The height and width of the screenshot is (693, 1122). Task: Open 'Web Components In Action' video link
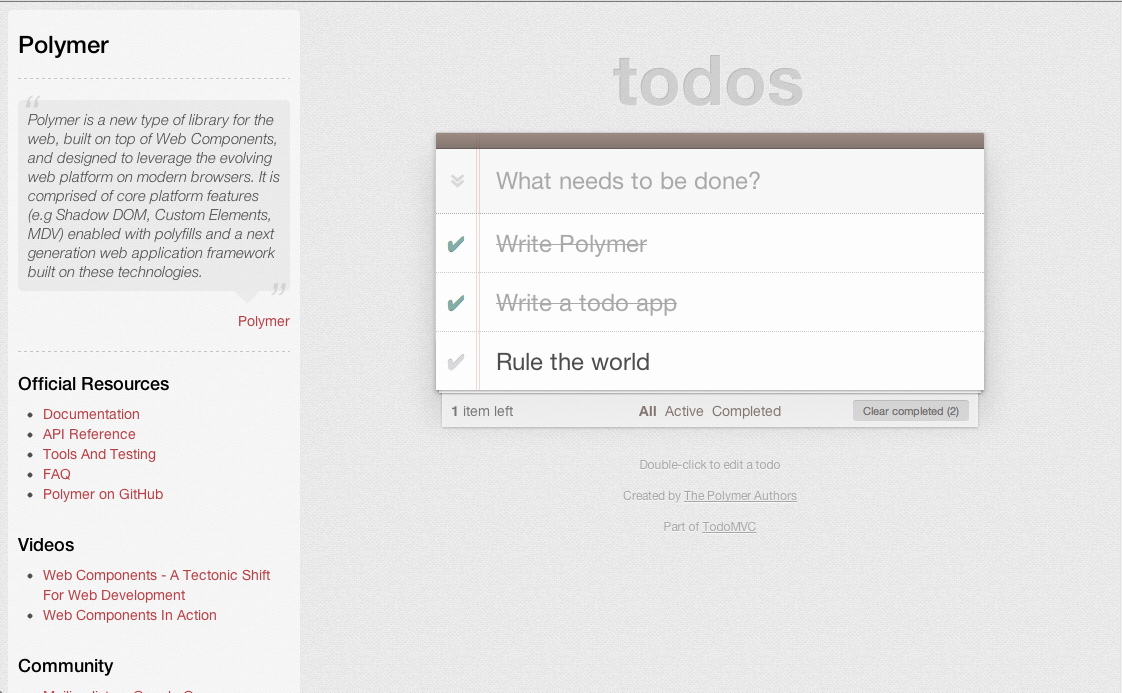(130, 616)
